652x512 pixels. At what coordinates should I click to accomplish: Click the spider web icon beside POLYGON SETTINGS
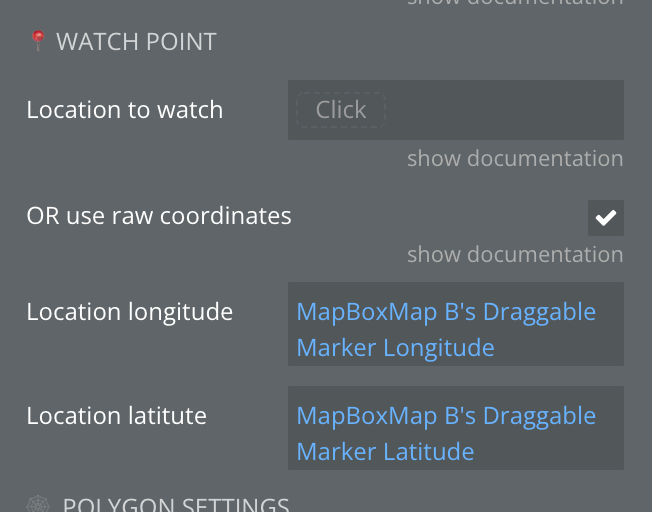[x=38, y=504]
